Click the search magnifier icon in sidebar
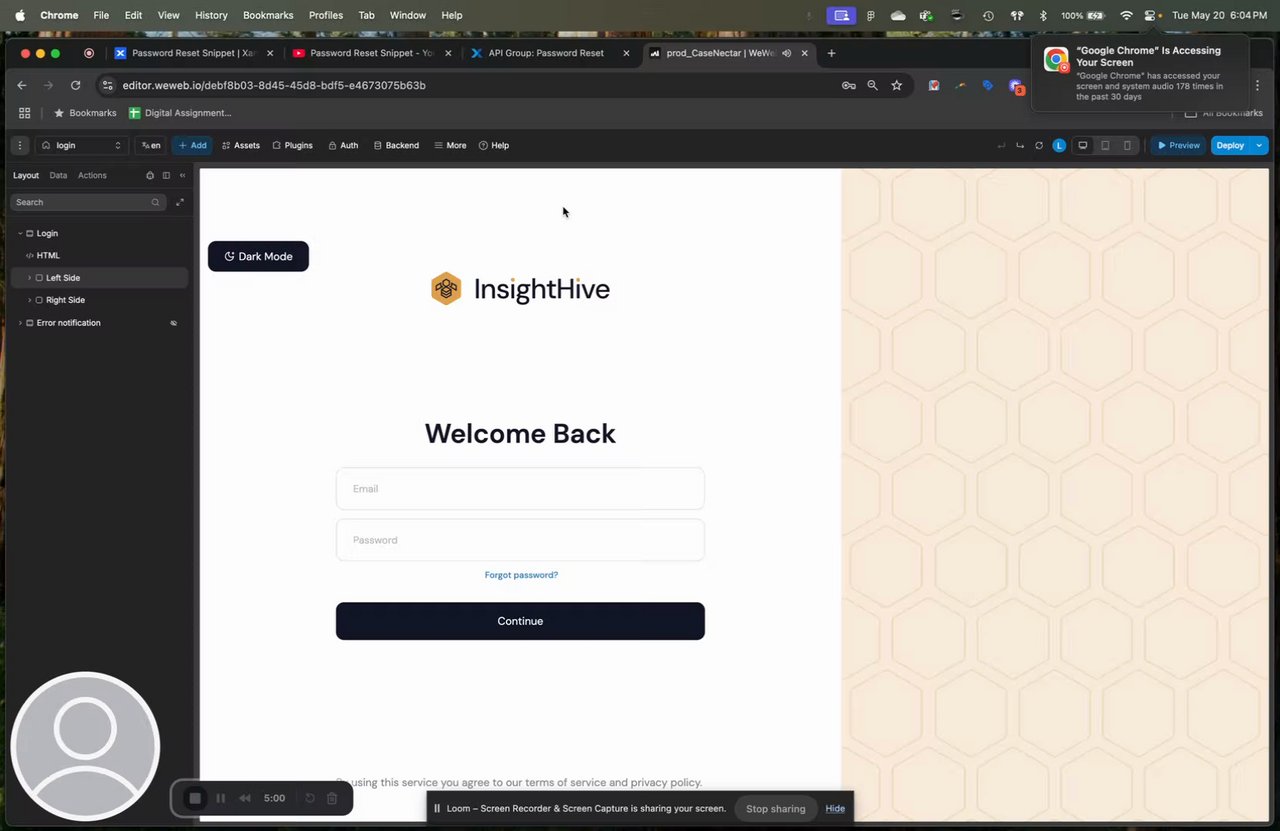 pos(155,202)
